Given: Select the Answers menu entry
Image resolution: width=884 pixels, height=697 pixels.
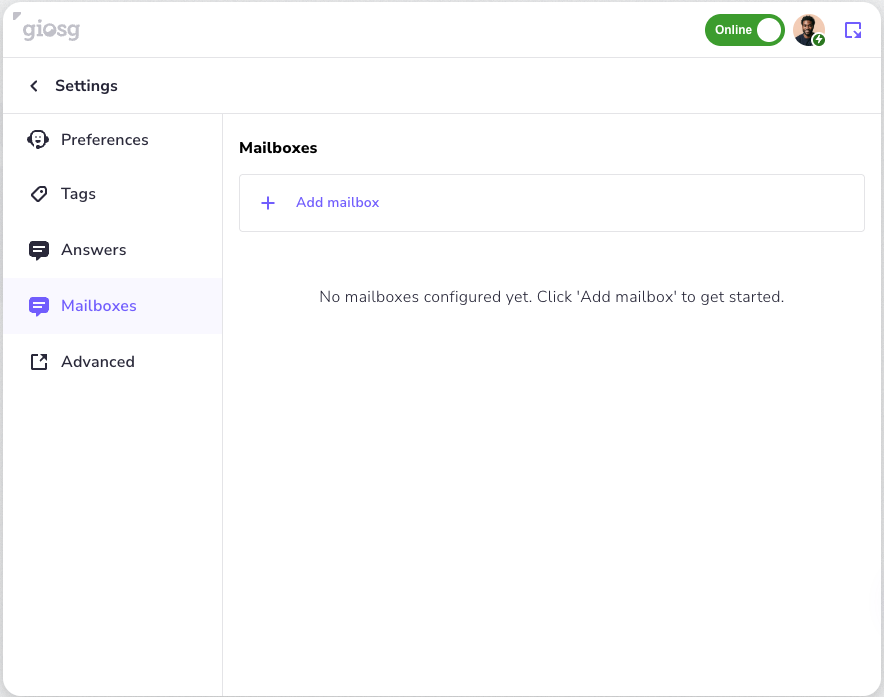Looking at the screenshot, I should point(94,249).
